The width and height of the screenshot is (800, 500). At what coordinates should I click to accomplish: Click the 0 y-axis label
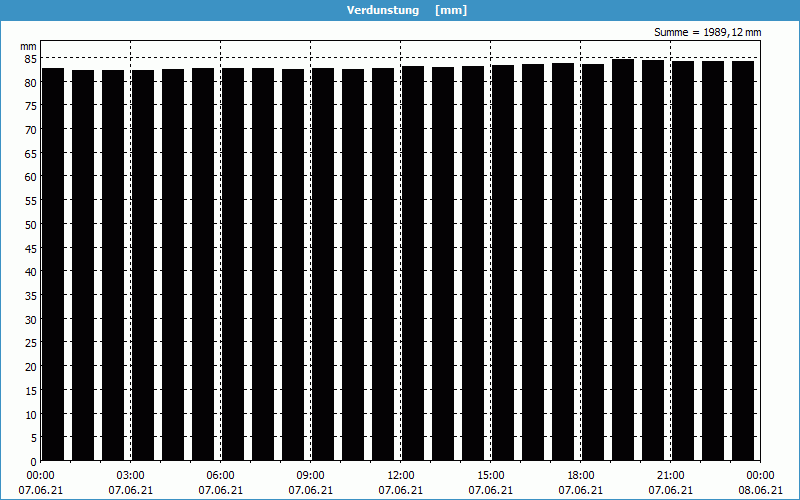pos(34,462)
